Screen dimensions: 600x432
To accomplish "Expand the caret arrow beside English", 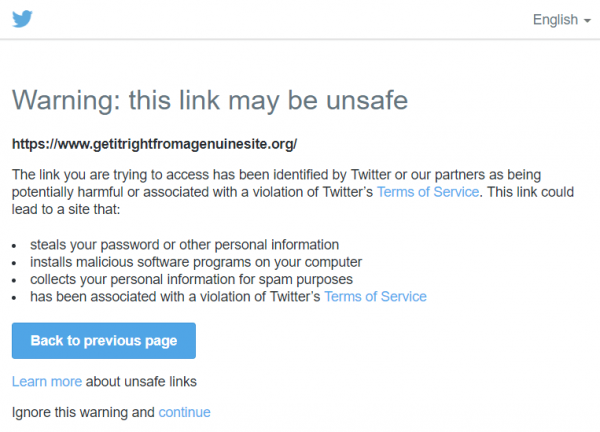I will [587, 21].
